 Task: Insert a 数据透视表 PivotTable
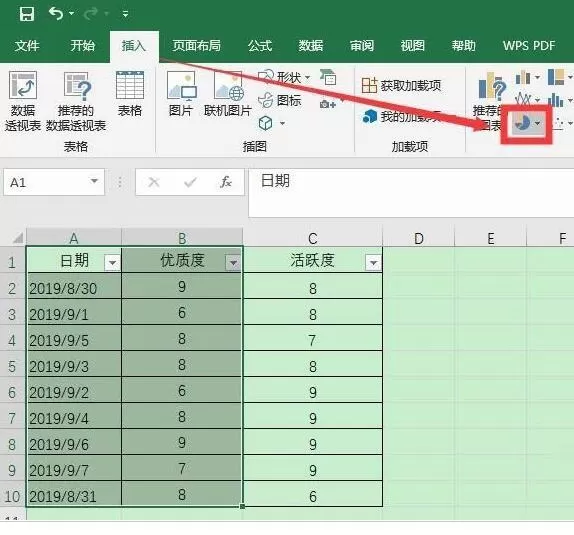coord(23,101)
